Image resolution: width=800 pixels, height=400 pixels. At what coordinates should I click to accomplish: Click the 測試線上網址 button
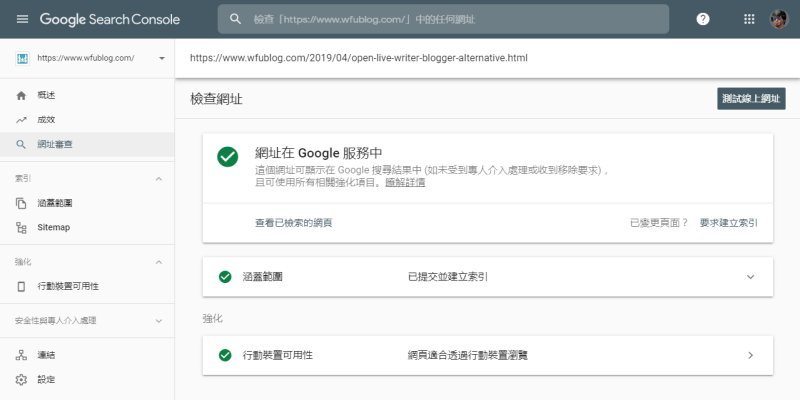click(x=751, y=99)
